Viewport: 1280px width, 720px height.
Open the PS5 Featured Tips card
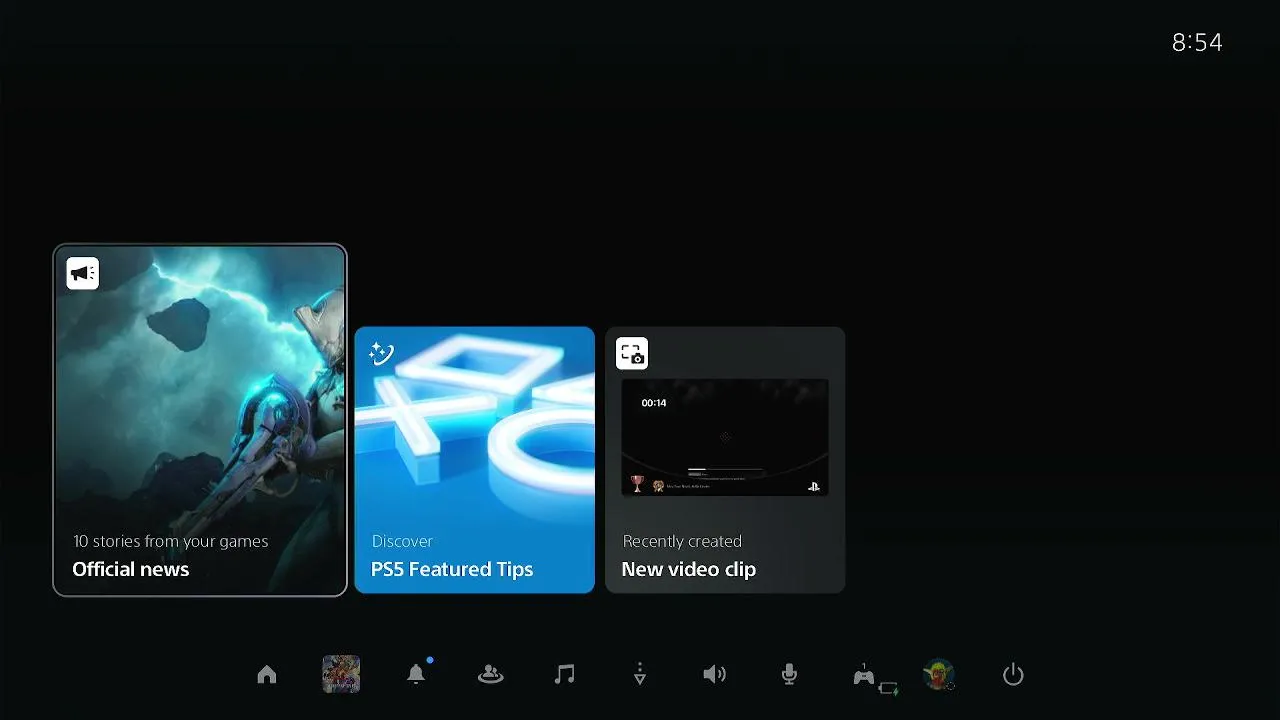coord(475,460)
